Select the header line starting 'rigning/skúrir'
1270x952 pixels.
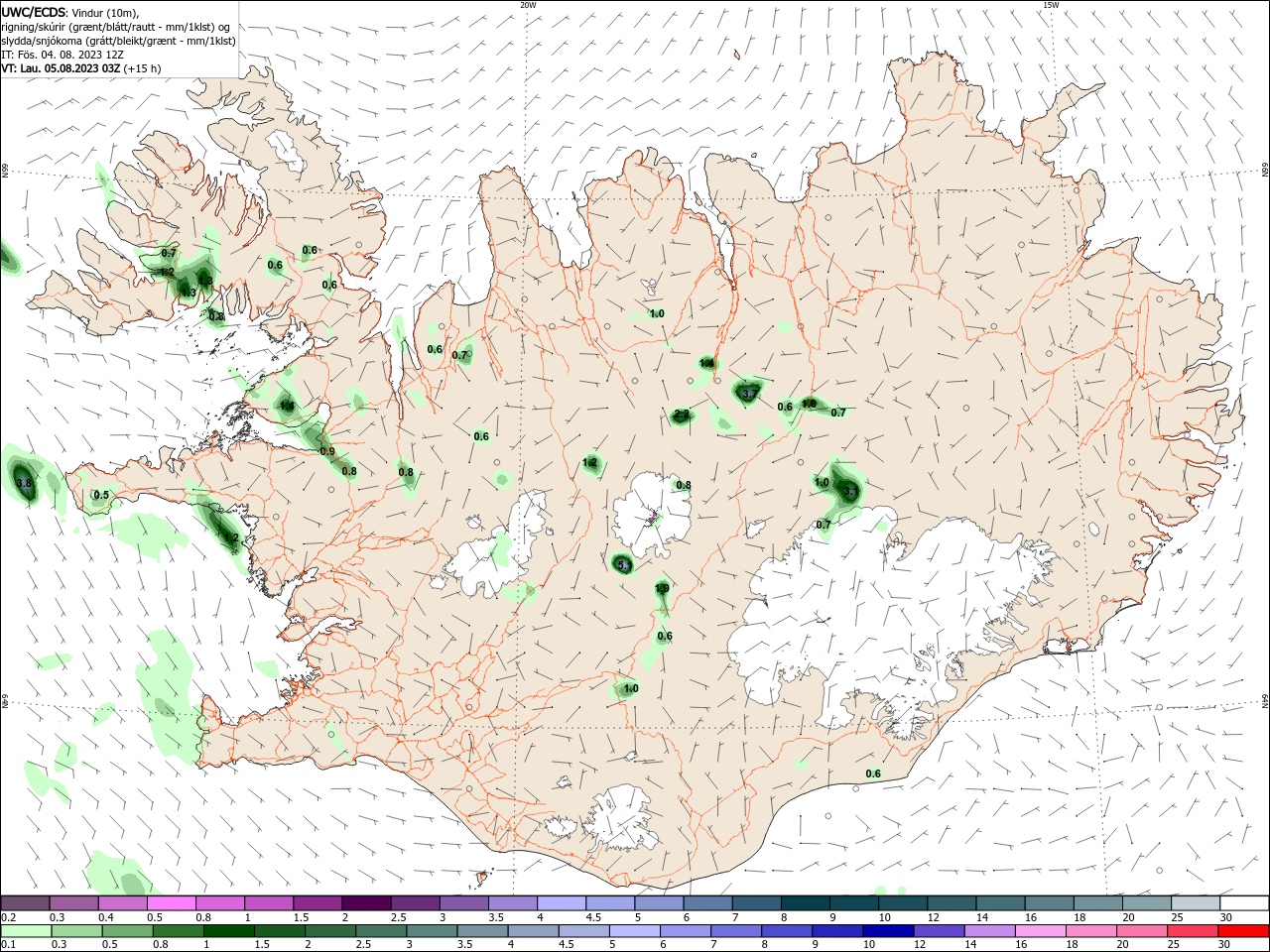116,27
